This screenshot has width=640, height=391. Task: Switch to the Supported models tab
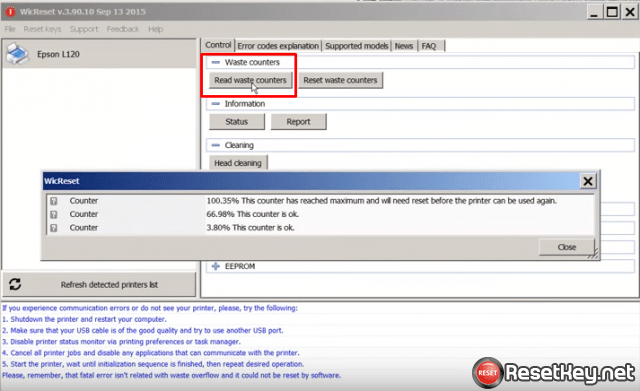(x=357, y=46)
